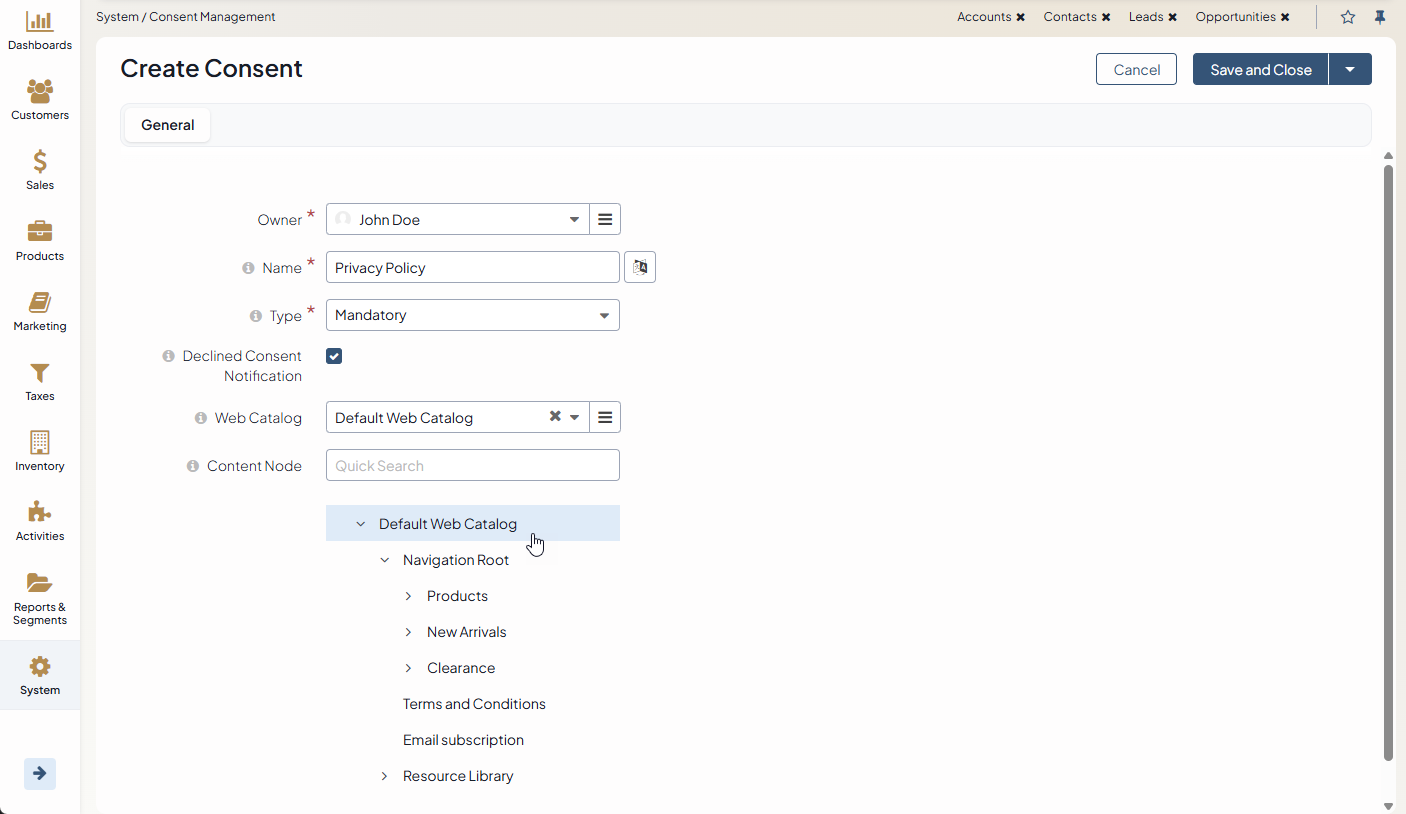Click the Cancel button
This screenshot has height=814, width=1406.
coord(1136,69)
